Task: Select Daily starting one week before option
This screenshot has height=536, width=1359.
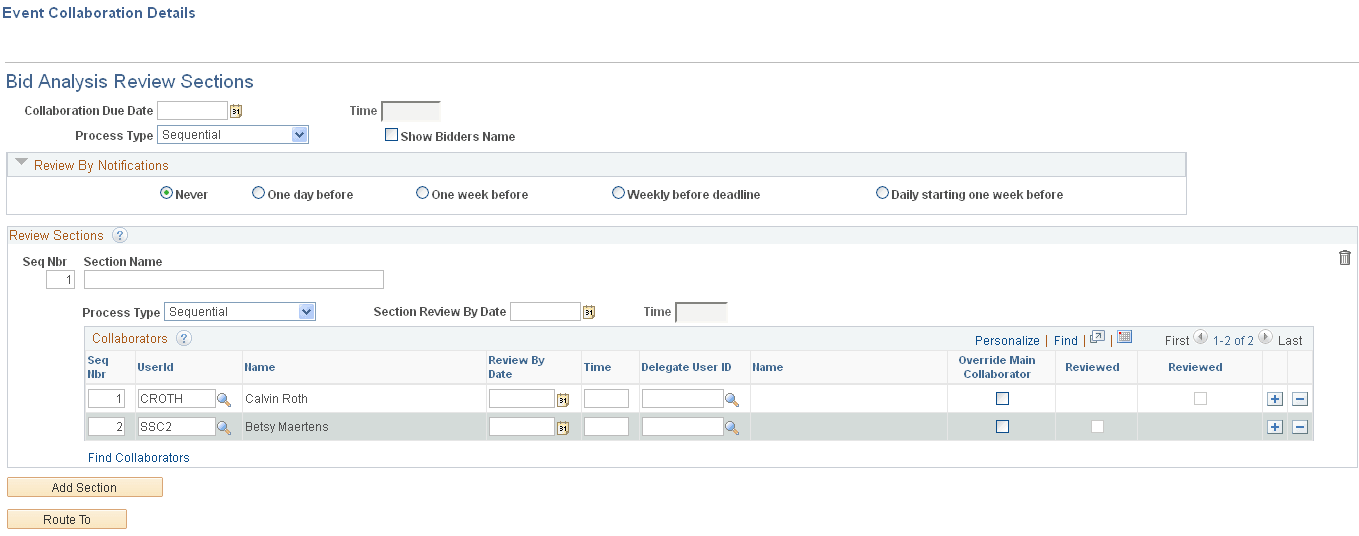Action: point(883,193)
